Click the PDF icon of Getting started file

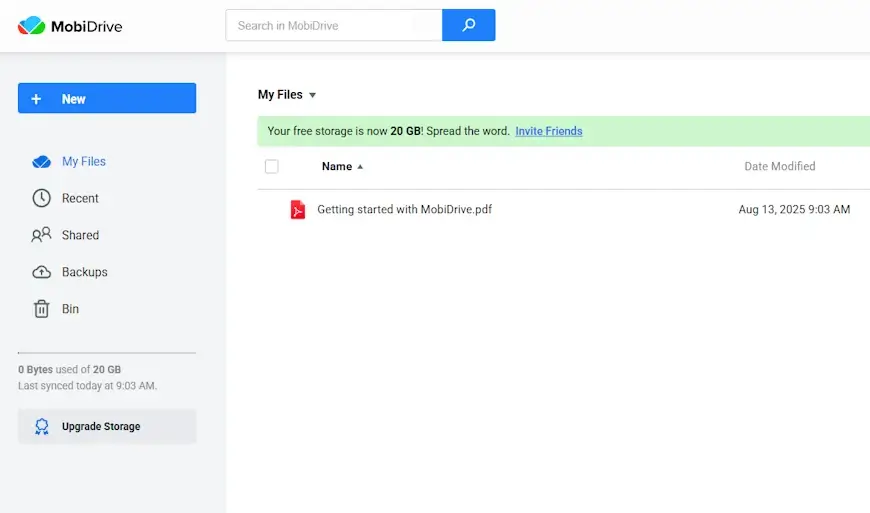point(298,210)
